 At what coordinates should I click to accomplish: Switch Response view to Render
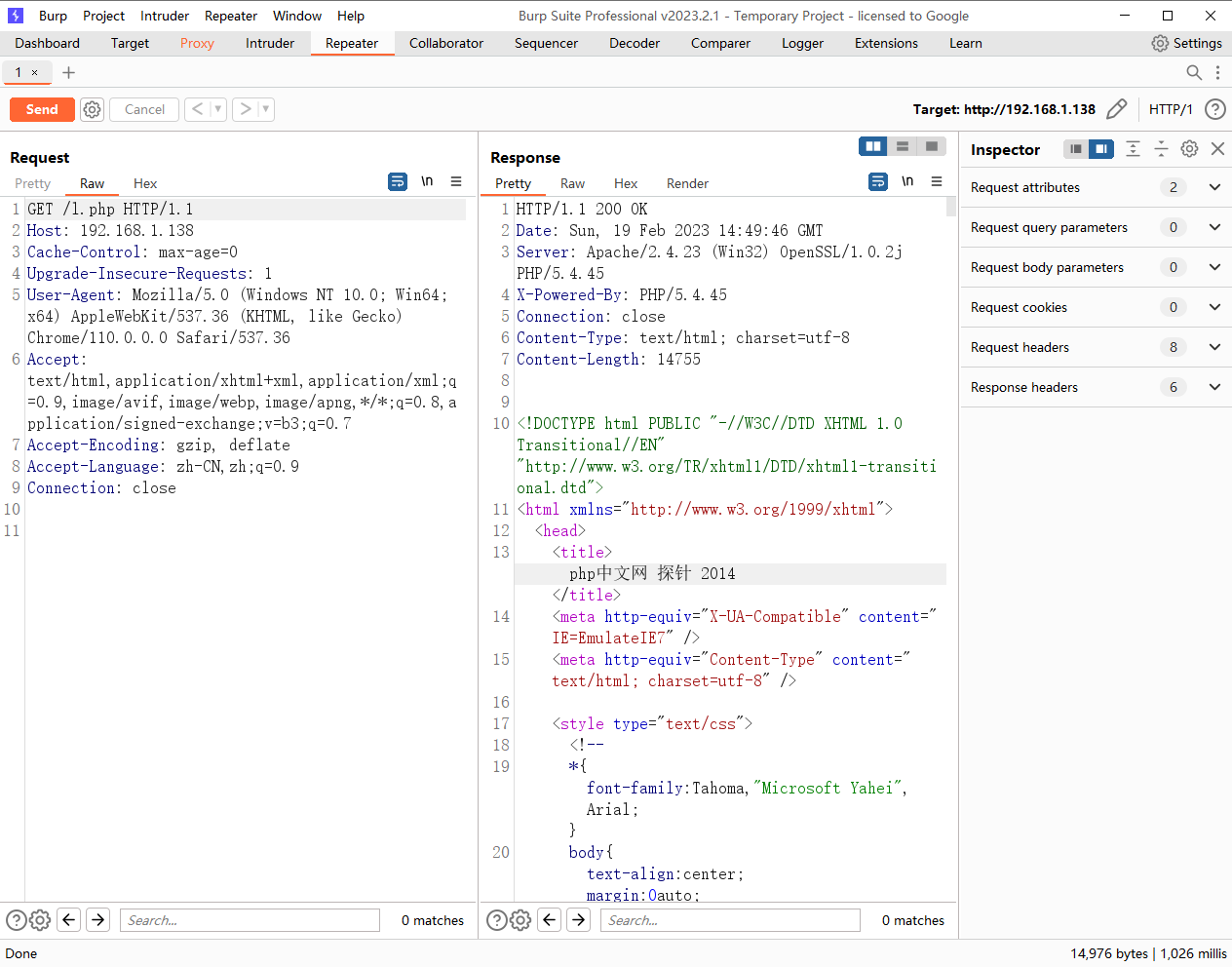[x=687, y=183]
